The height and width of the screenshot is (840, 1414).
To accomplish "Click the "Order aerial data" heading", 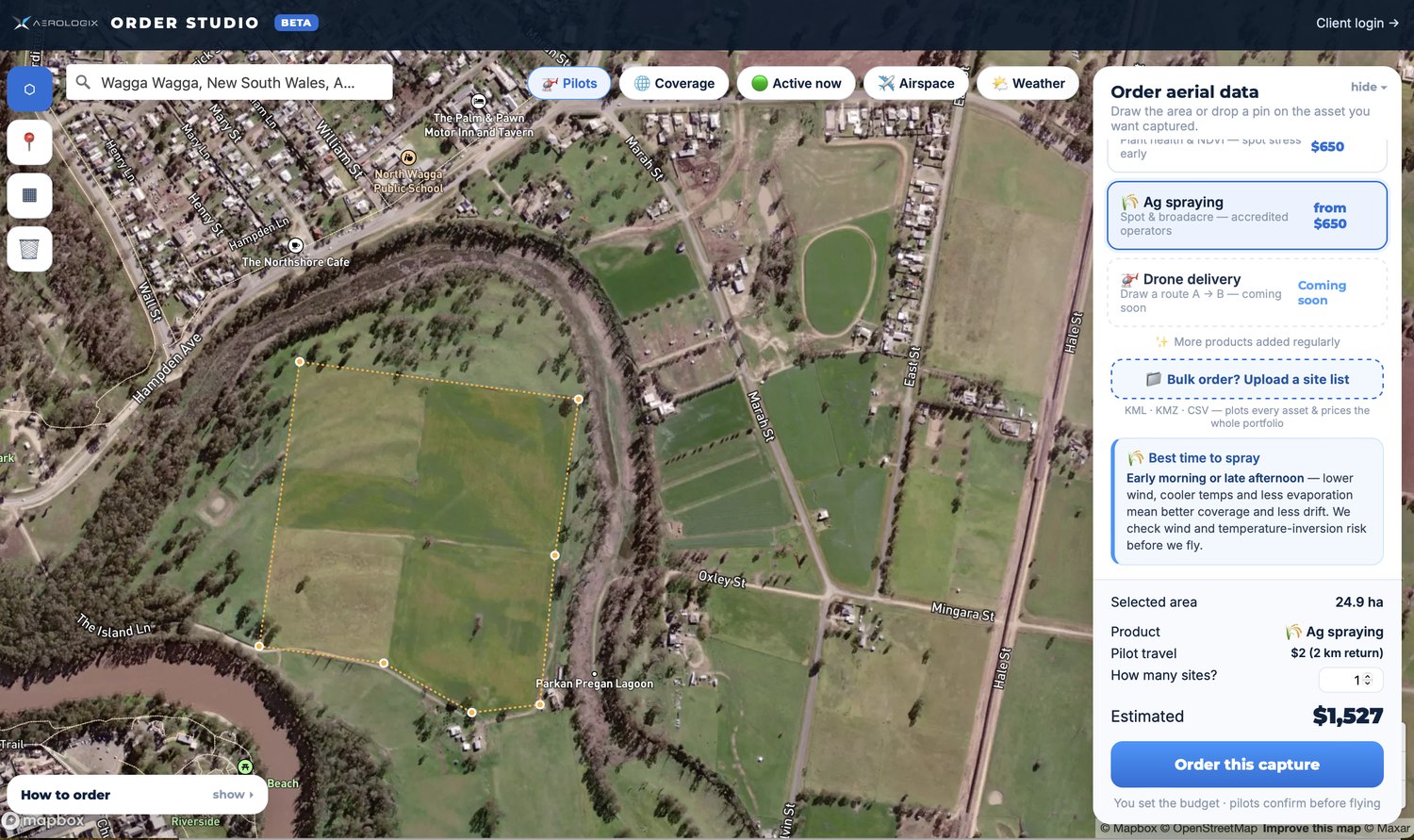I will (x=1185, y=91).
